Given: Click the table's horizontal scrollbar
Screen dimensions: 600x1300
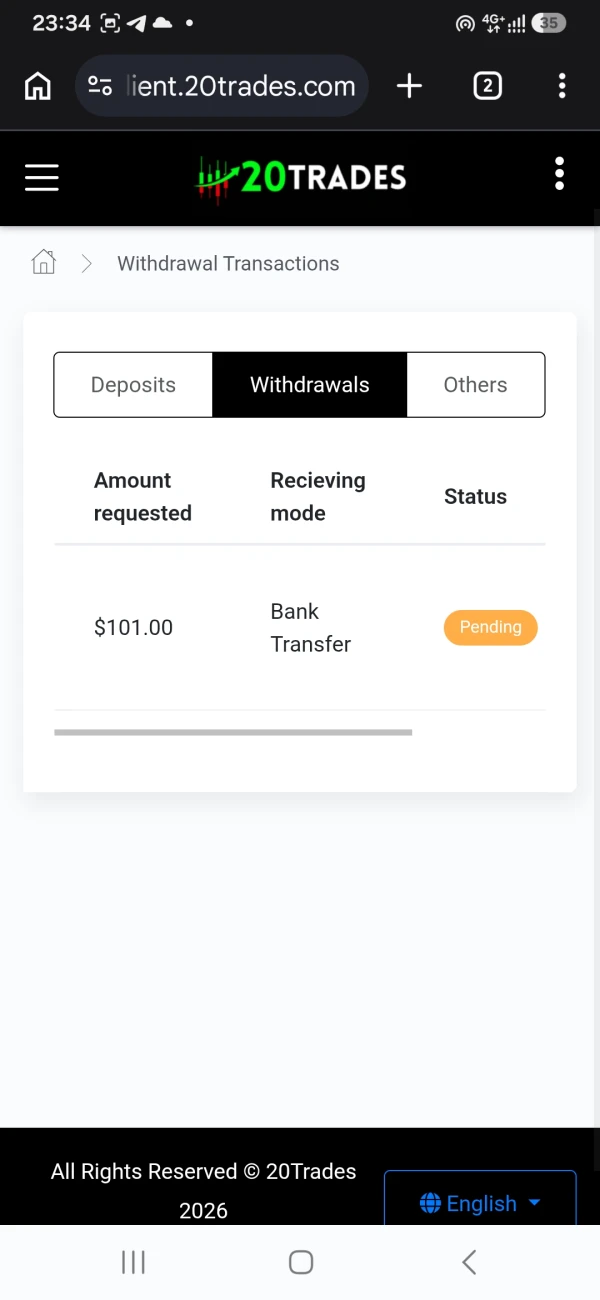Looking at the screenshot, I should tap(233, 732).
